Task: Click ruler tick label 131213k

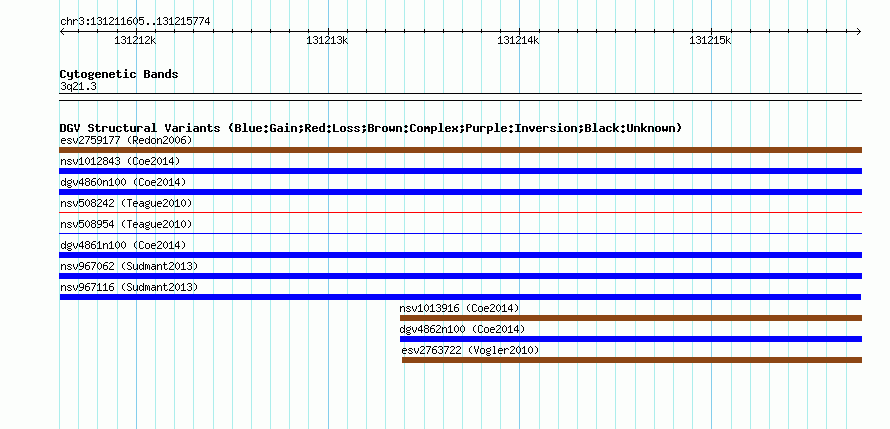Action: [327, 40]
